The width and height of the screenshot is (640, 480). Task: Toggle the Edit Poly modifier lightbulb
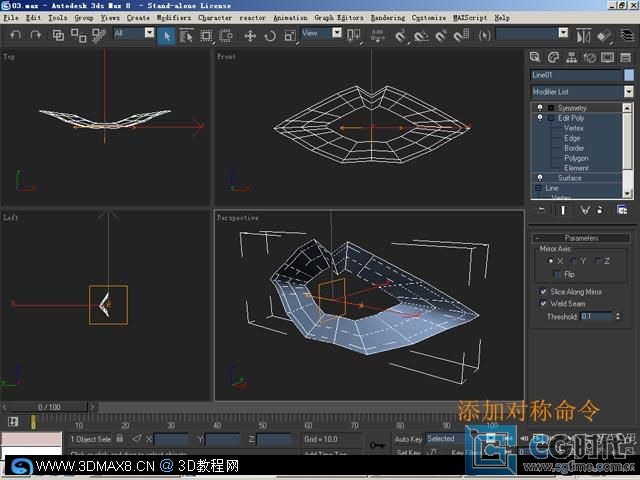coord(540,118)
